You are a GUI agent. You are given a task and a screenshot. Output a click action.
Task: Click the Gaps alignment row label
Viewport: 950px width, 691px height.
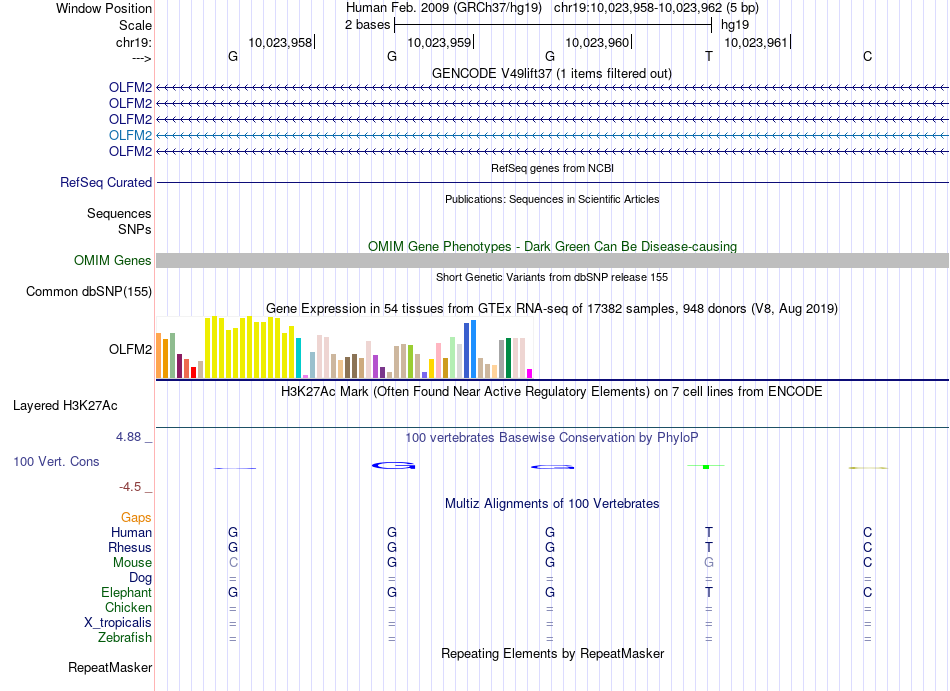click(136, 517)
